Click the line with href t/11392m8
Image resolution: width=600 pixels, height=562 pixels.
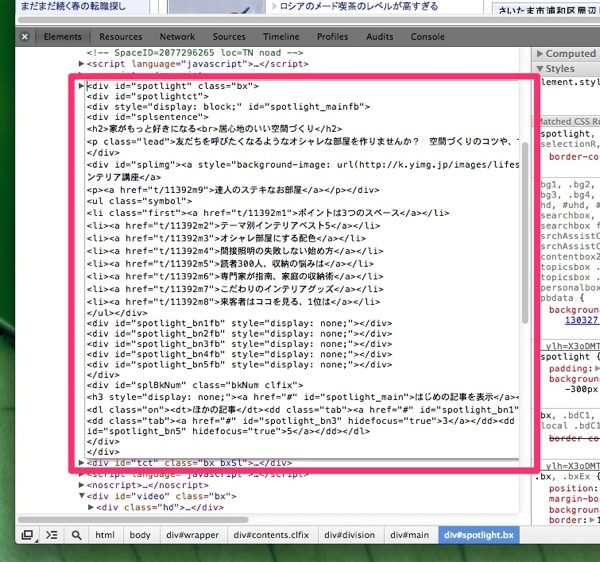[x=233, y=301]
